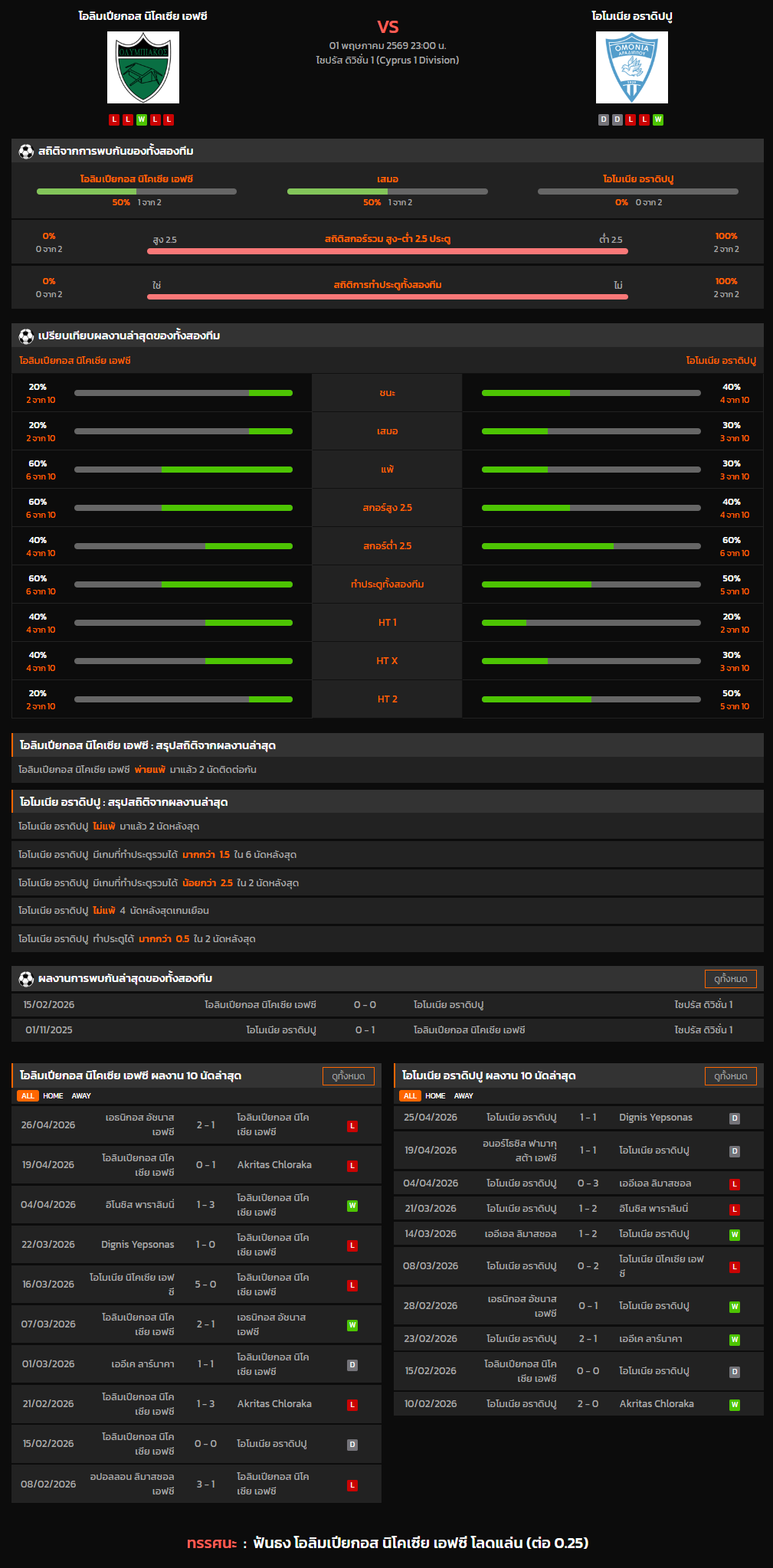Image resolution: width=773 pixels, height=1568 pixels.
Task: Click the 01/11/2025 head-to-head score 0 - 1
Action: click(x=365, y=1030)
